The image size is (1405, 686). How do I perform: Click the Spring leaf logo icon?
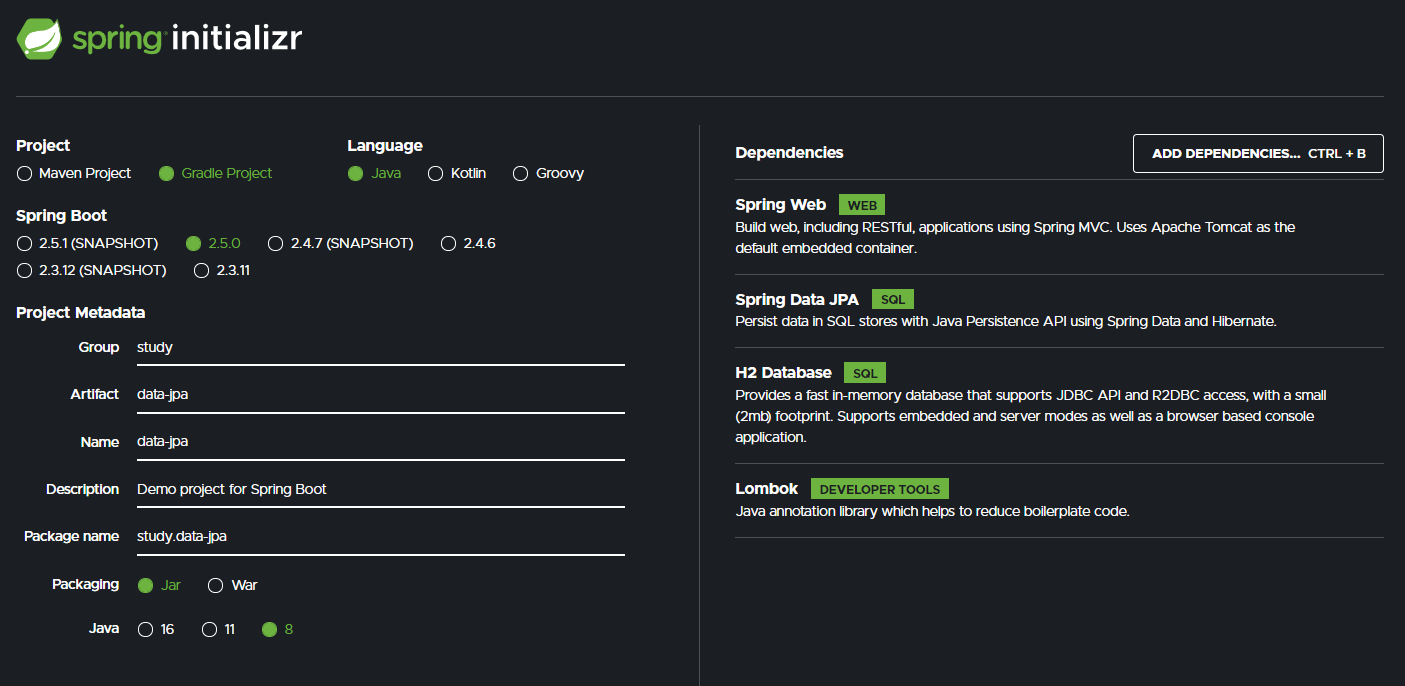(x=40, y=38)
